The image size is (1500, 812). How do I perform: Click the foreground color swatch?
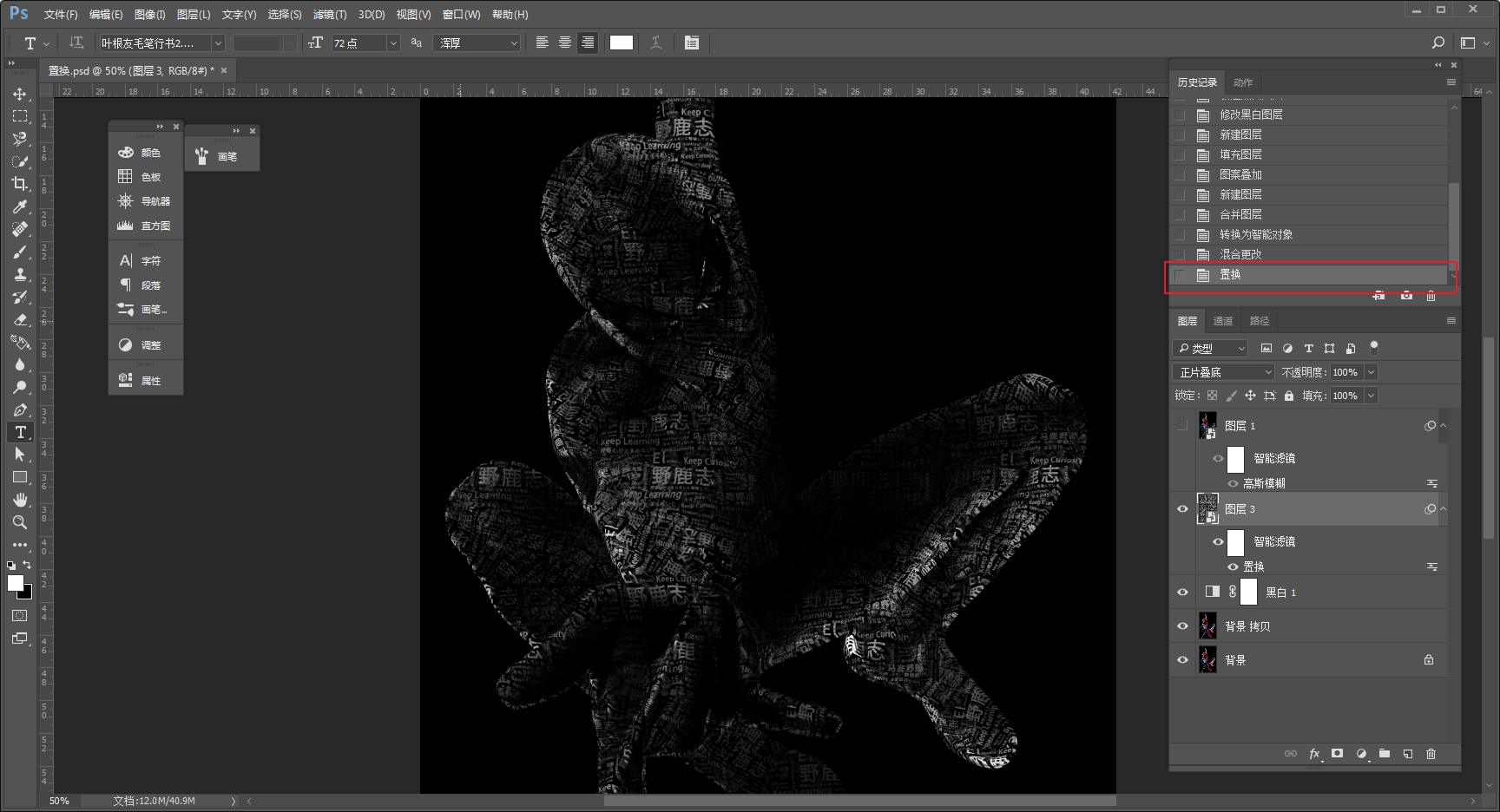(x=16, y=583)
